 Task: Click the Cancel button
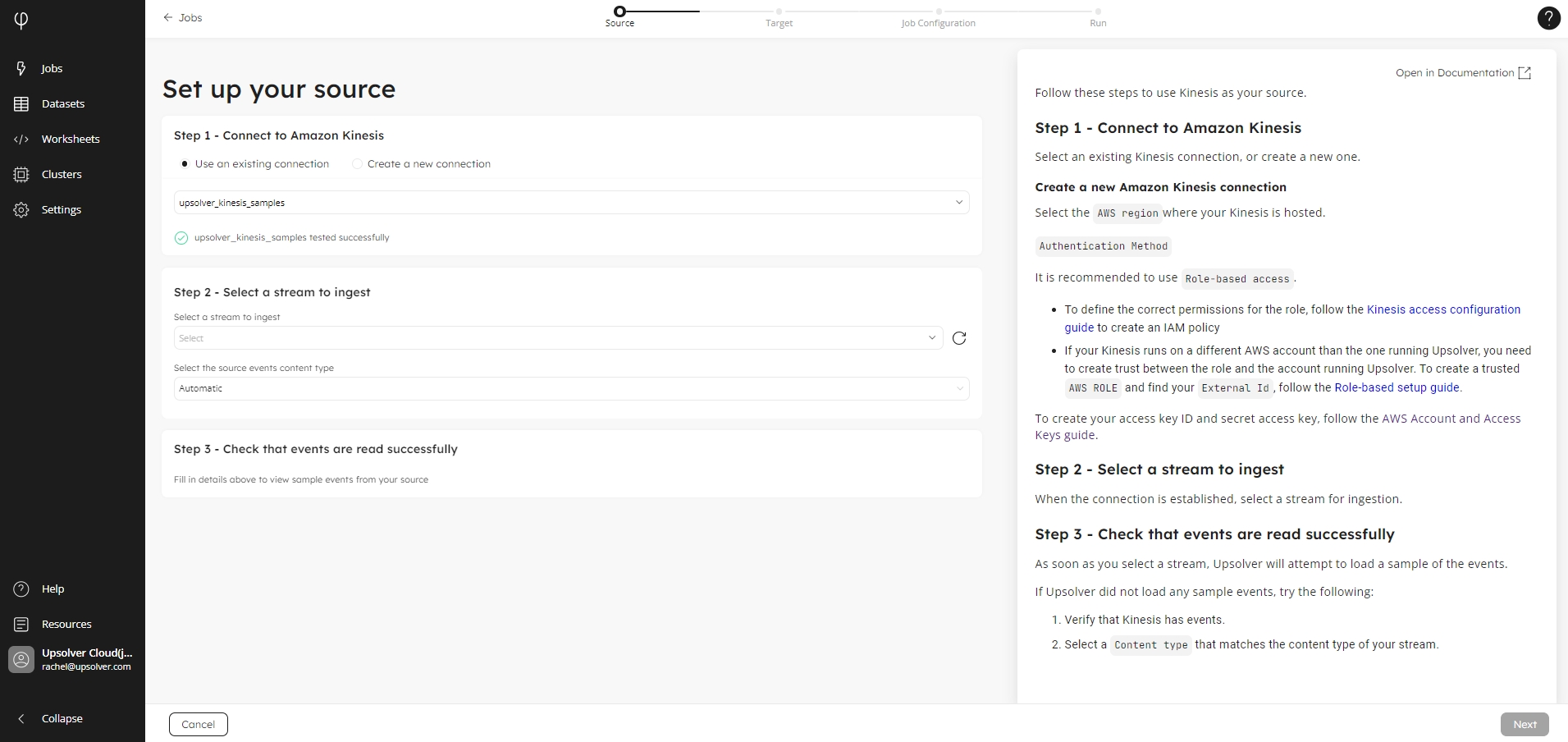click(198, 724)
